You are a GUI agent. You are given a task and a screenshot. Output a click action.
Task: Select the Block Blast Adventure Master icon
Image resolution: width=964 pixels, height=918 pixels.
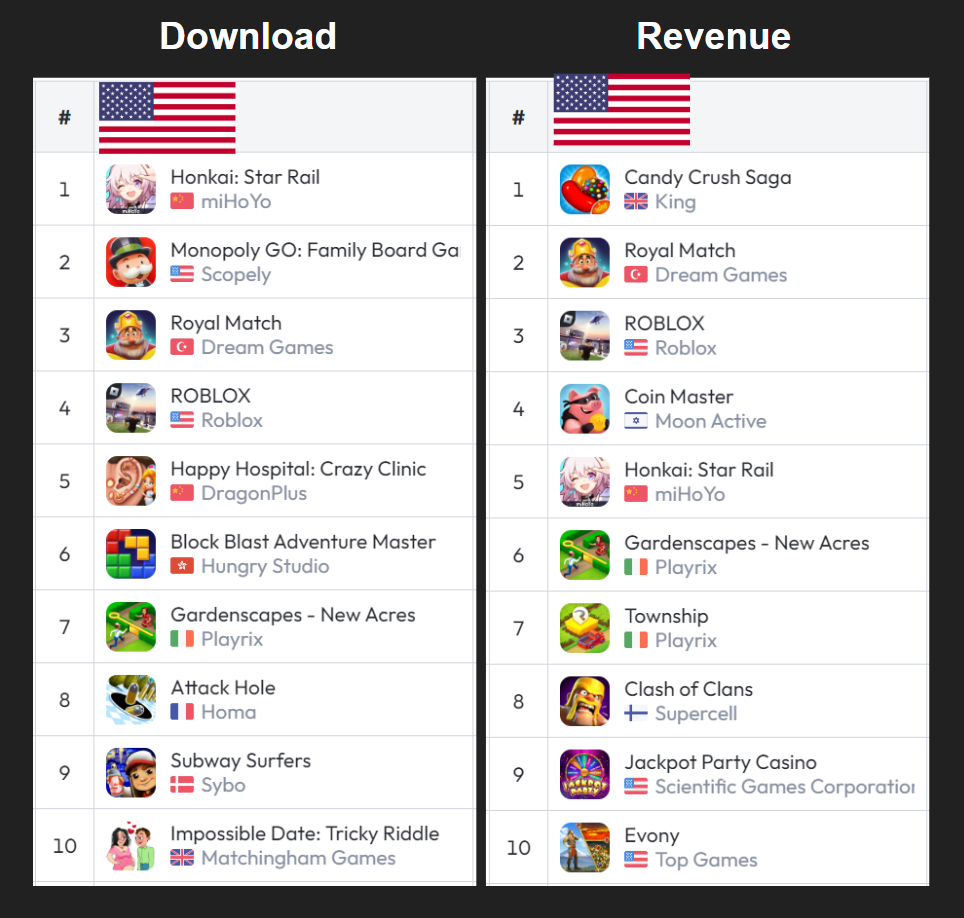click(130, 554)
